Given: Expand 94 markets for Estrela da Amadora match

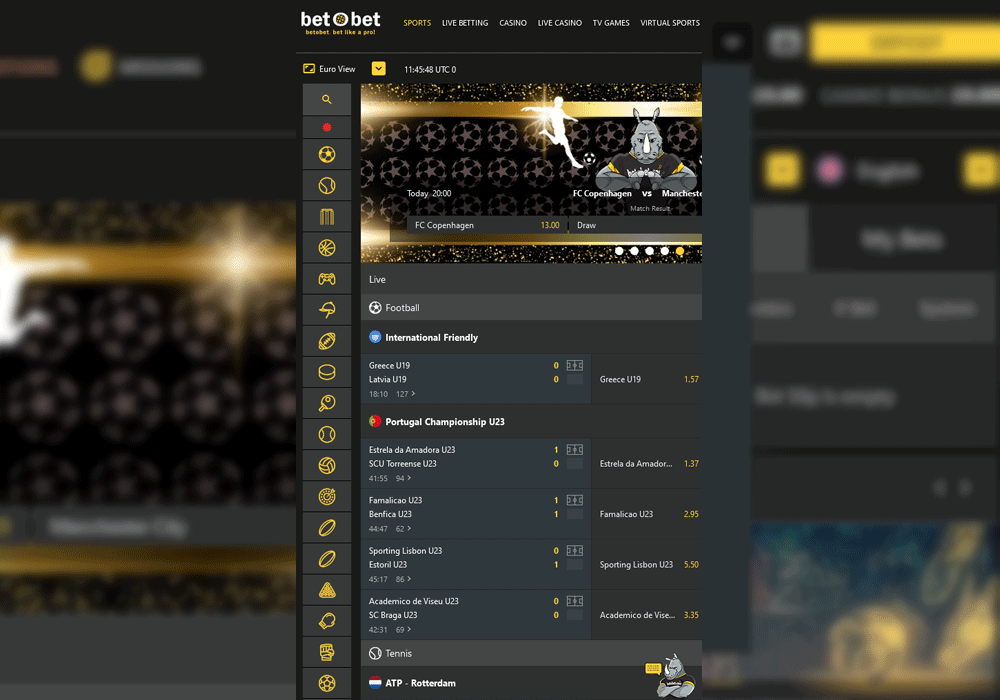Looking at the screenshot, I should [404, 478].
